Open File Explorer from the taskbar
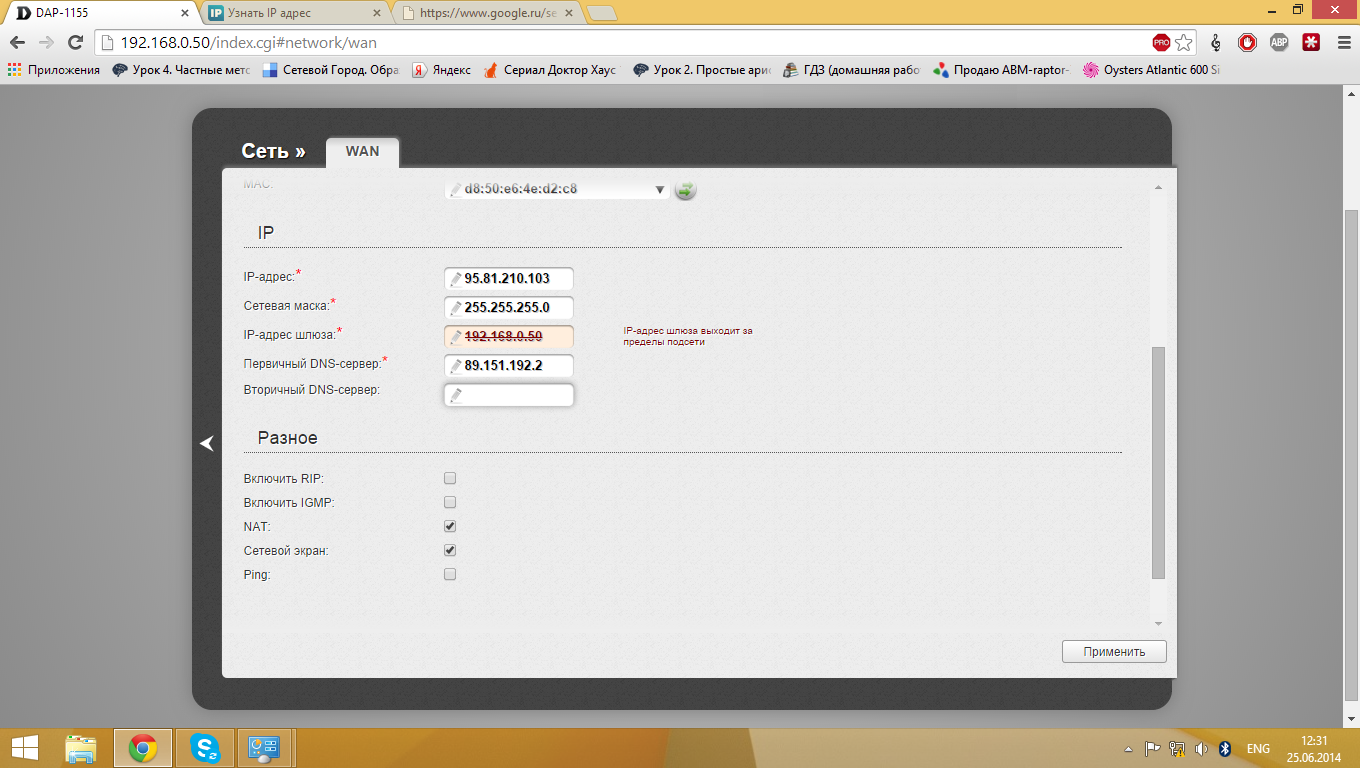Viewport: 1360px width, 768px height. [81, 747]
